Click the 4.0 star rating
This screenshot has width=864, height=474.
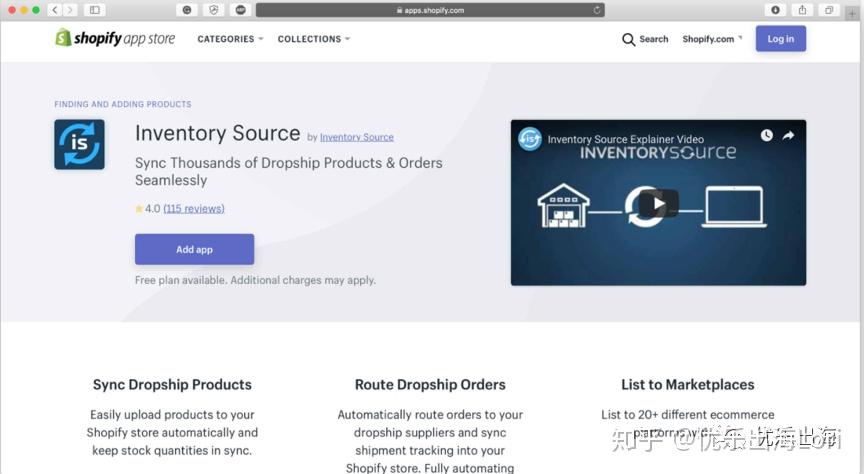(x=148, y=209)
